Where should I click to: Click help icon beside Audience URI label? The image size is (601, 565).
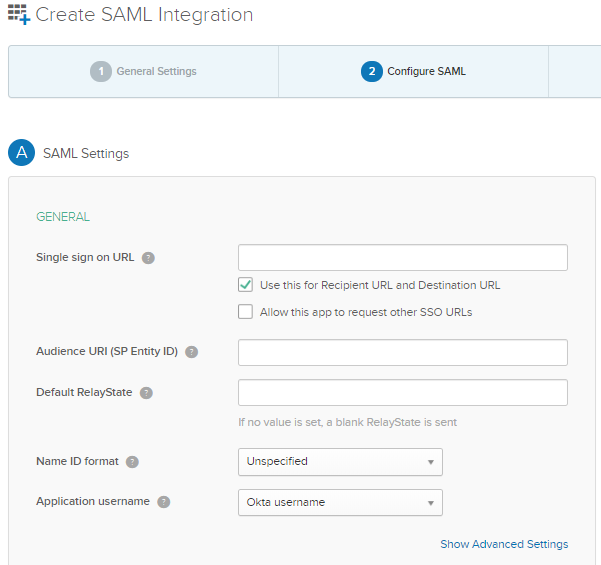(x=192, y=352)
